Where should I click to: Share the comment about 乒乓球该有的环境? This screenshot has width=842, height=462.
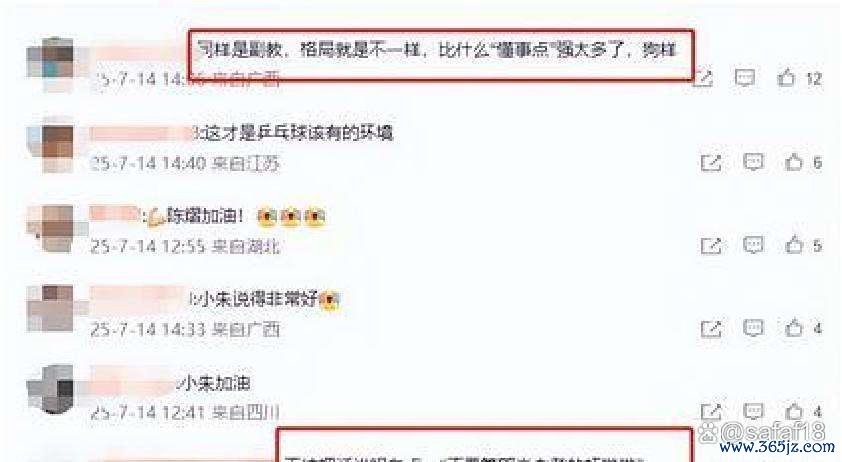pyautogui.click(x=711, y=162)
